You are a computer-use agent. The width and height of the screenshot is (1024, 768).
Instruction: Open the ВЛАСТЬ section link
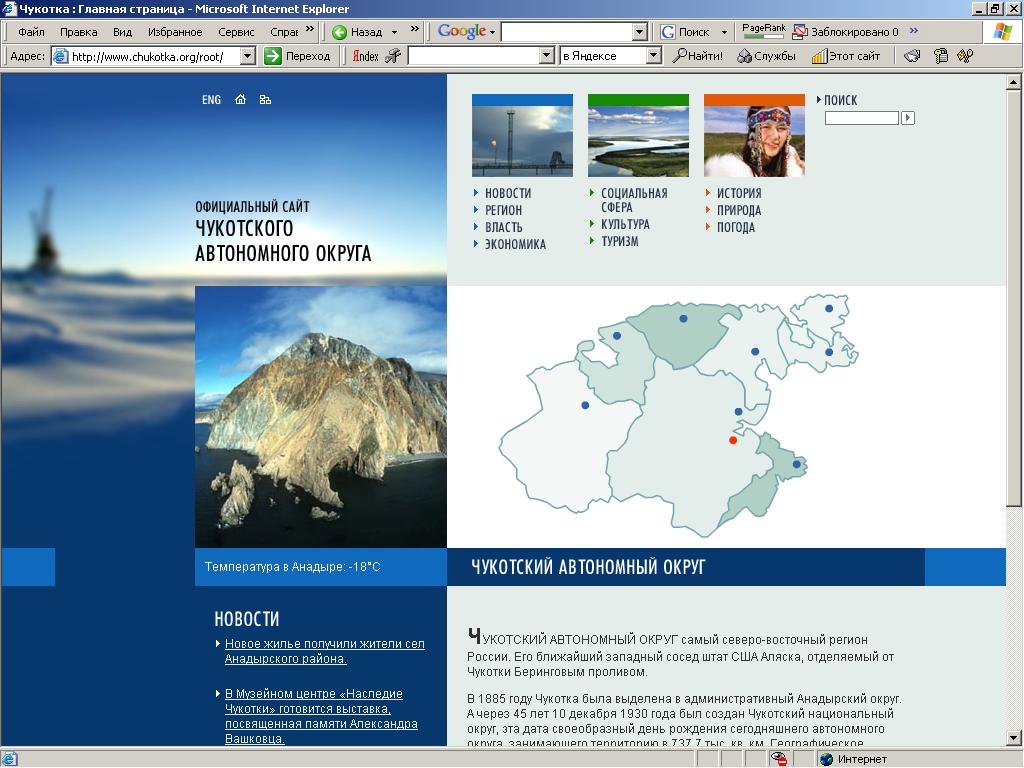[x=504, y=227]
